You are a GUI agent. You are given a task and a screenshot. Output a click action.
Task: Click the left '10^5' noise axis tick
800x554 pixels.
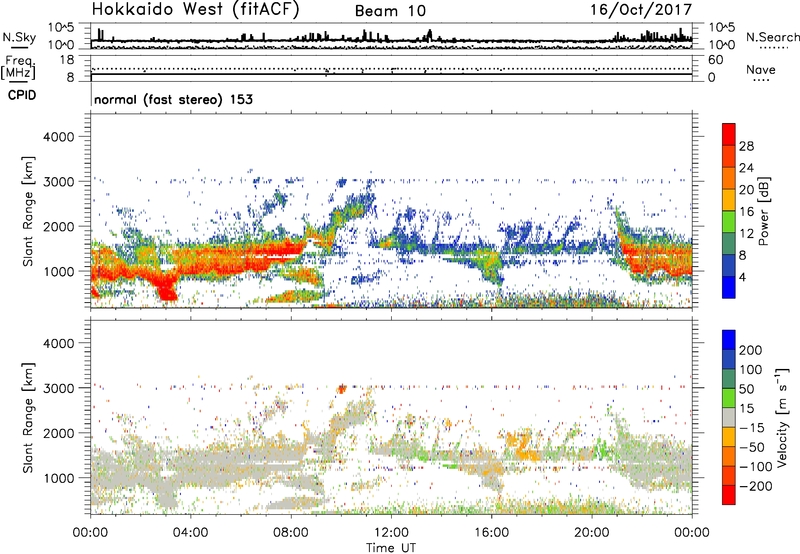pos(61,28)
